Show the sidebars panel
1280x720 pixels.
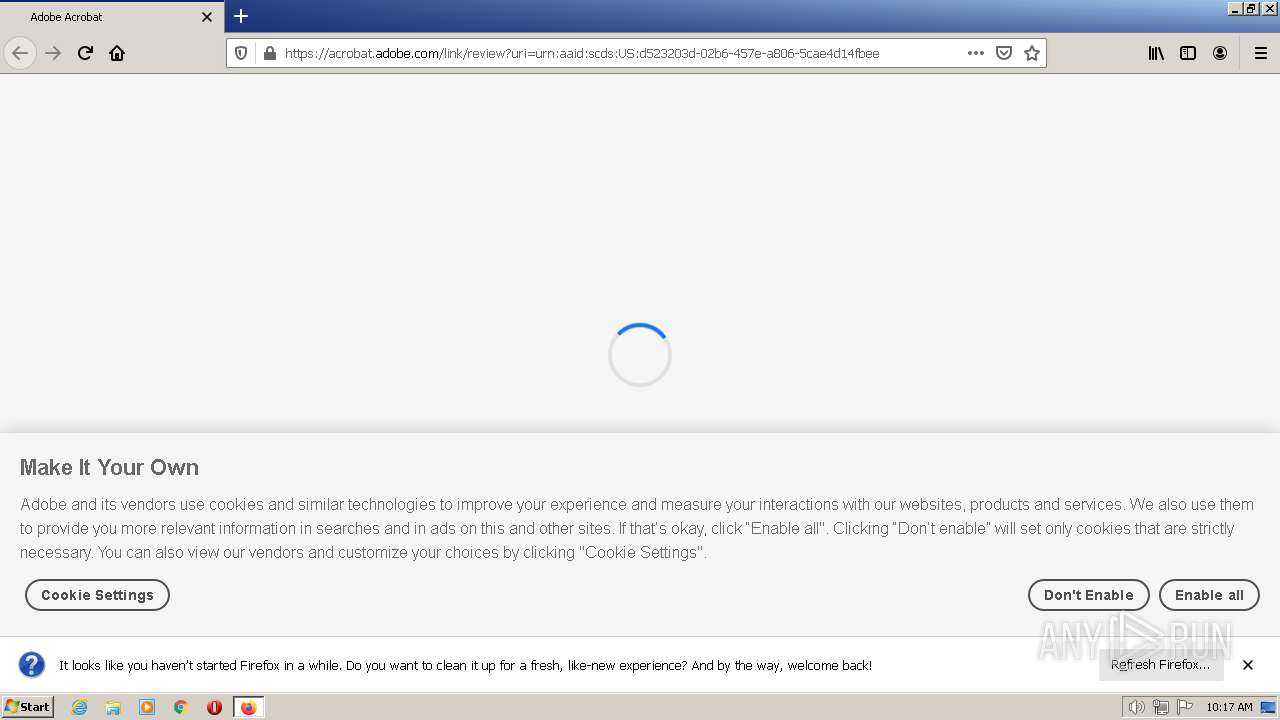tap(1188, 53)
